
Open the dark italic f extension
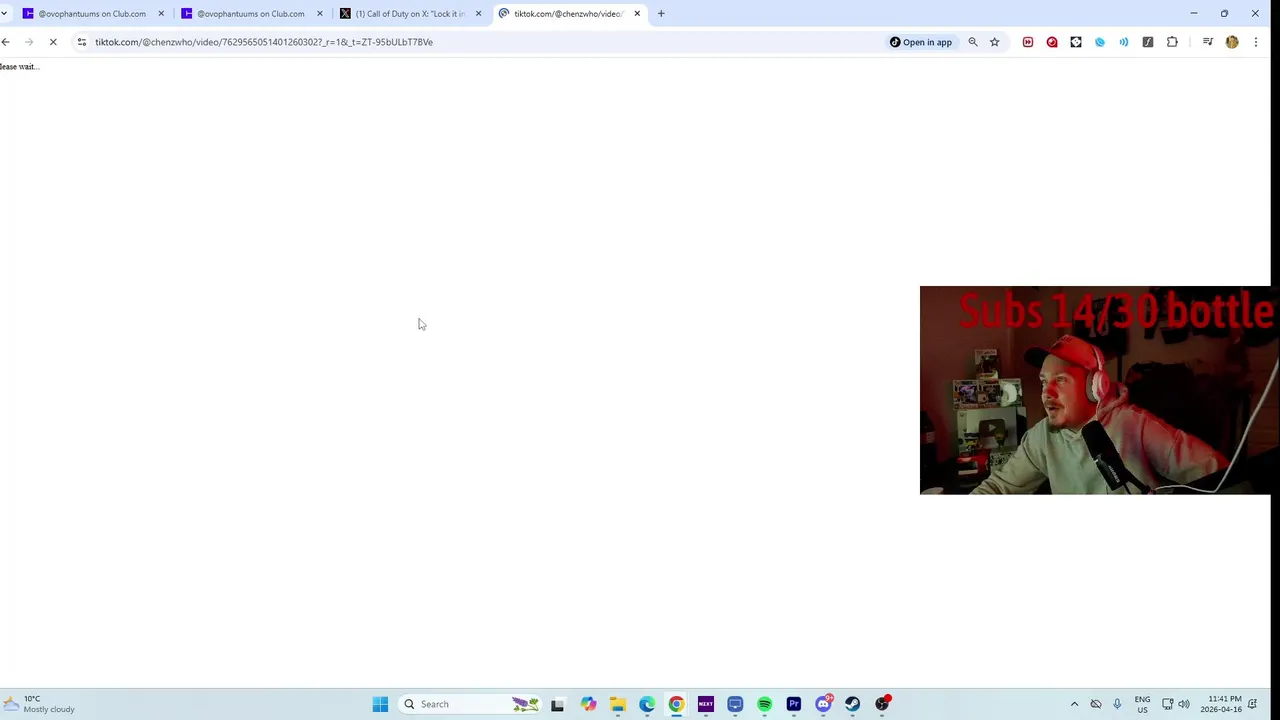coord(1148,42)
